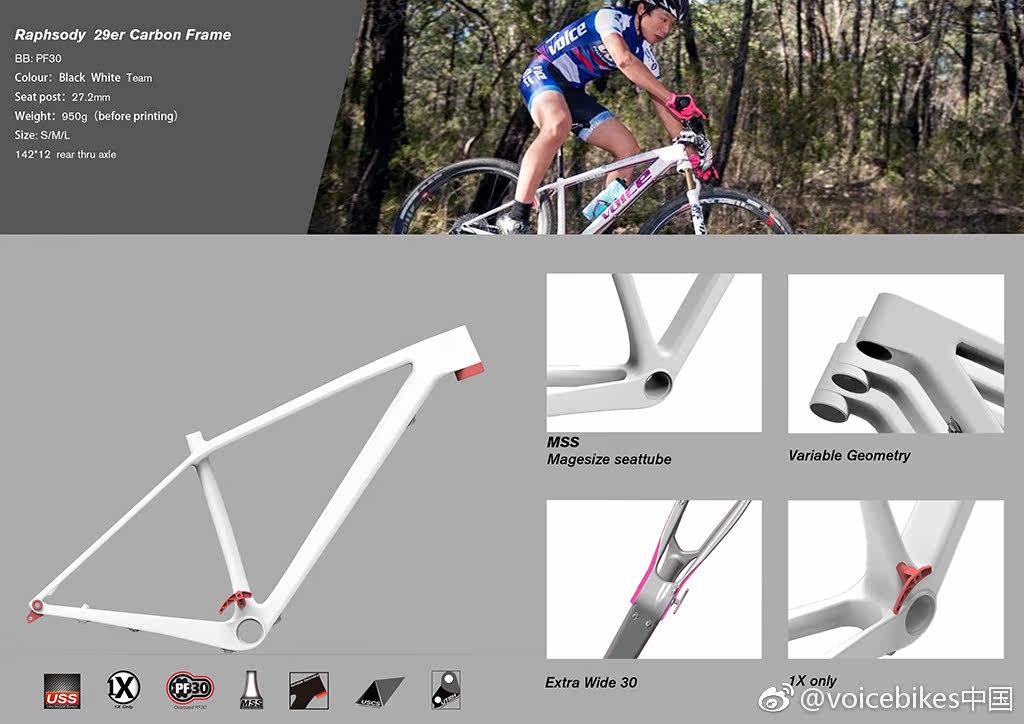Click the VTRH dropout icon
The width and height of the screenshot is (1024, 724).
pyautogui.click(x=446, y=690)
